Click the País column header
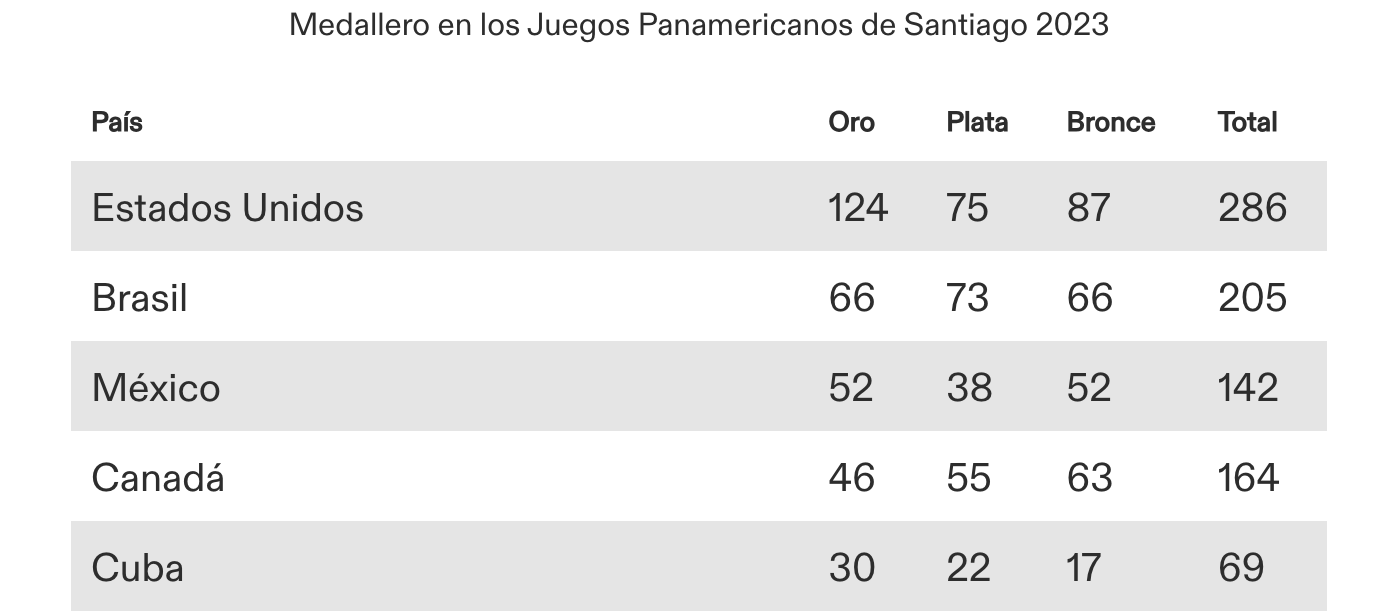This screenshot has height=616, width=1376. click(x=117, y=122)
